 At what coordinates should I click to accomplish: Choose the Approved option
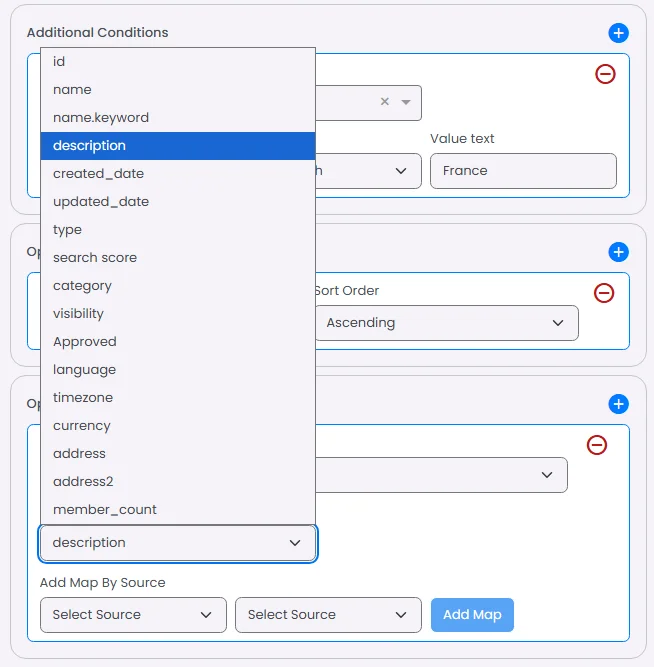178,342
